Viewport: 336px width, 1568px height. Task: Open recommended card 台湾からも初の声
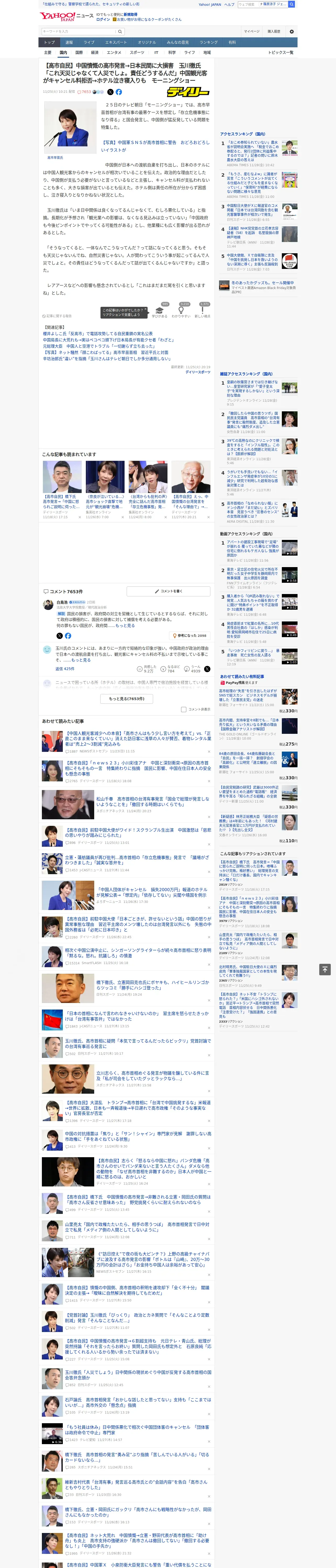pos(148,489)
